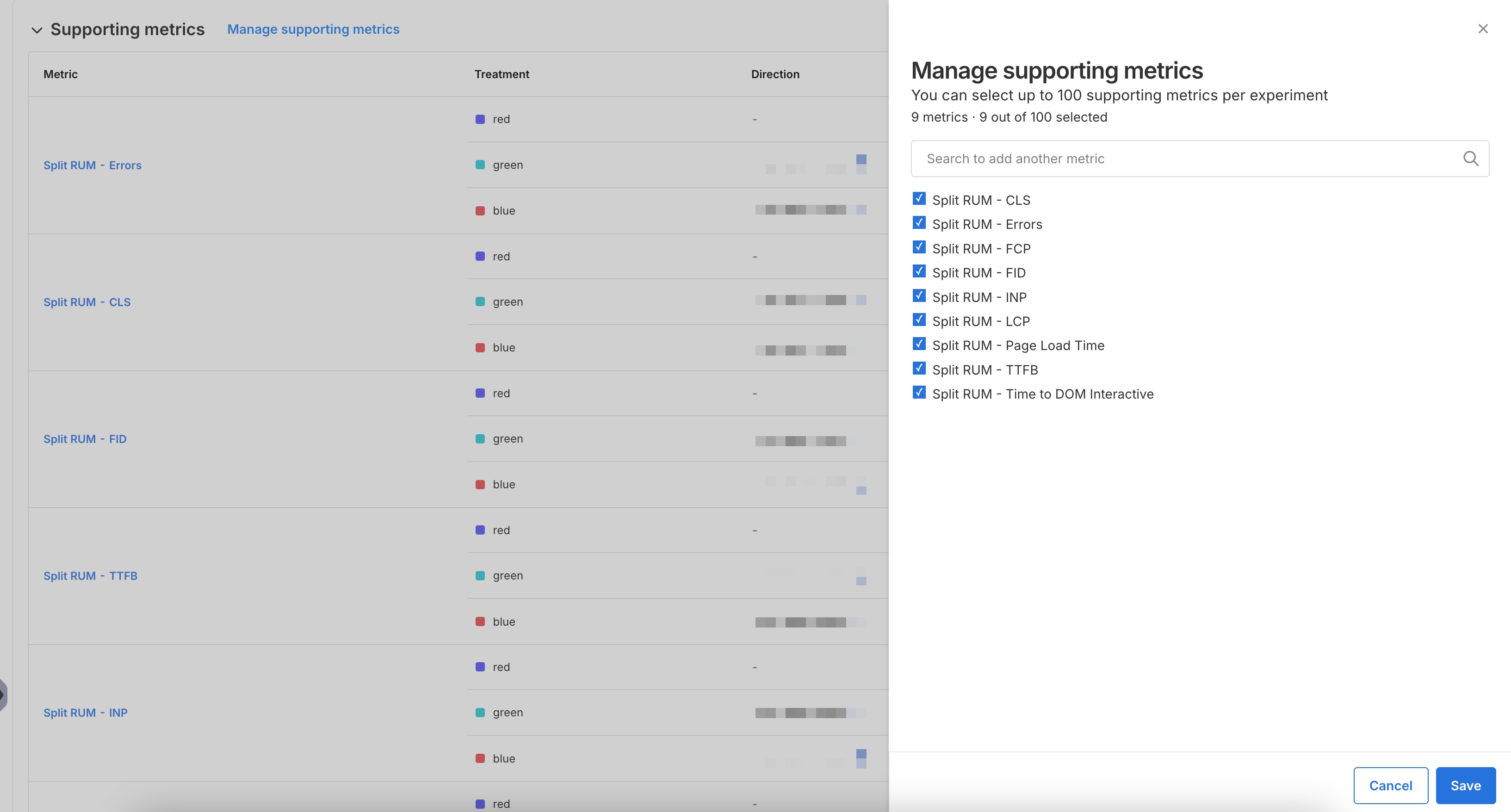Uncheck Split RUM - FCP metric
Viewport: 1511px width, 812px height.
click(x=919, y=247)
